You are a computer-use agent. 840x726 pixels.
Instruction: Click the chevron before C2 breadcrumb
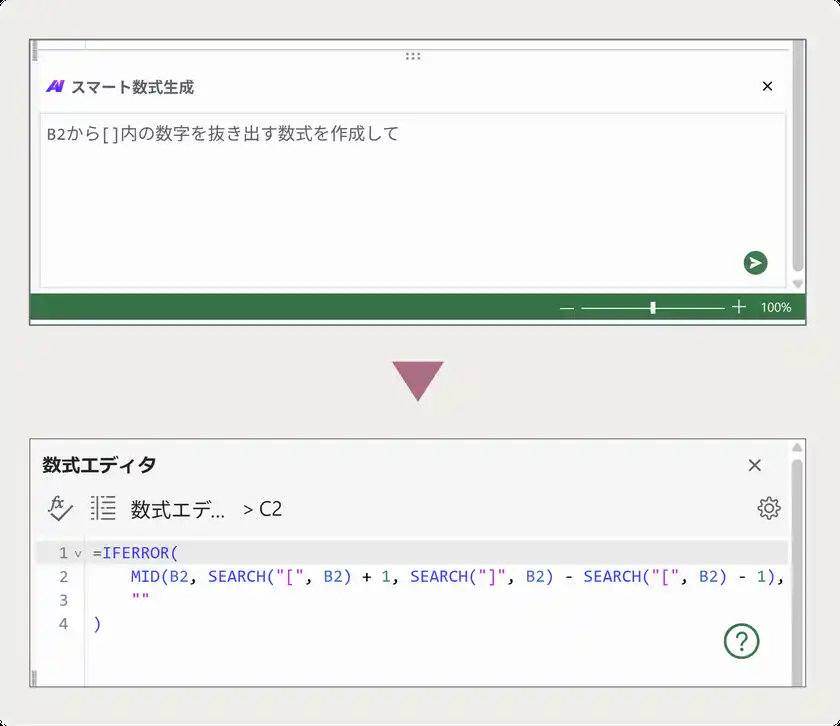tap(249, 508)
